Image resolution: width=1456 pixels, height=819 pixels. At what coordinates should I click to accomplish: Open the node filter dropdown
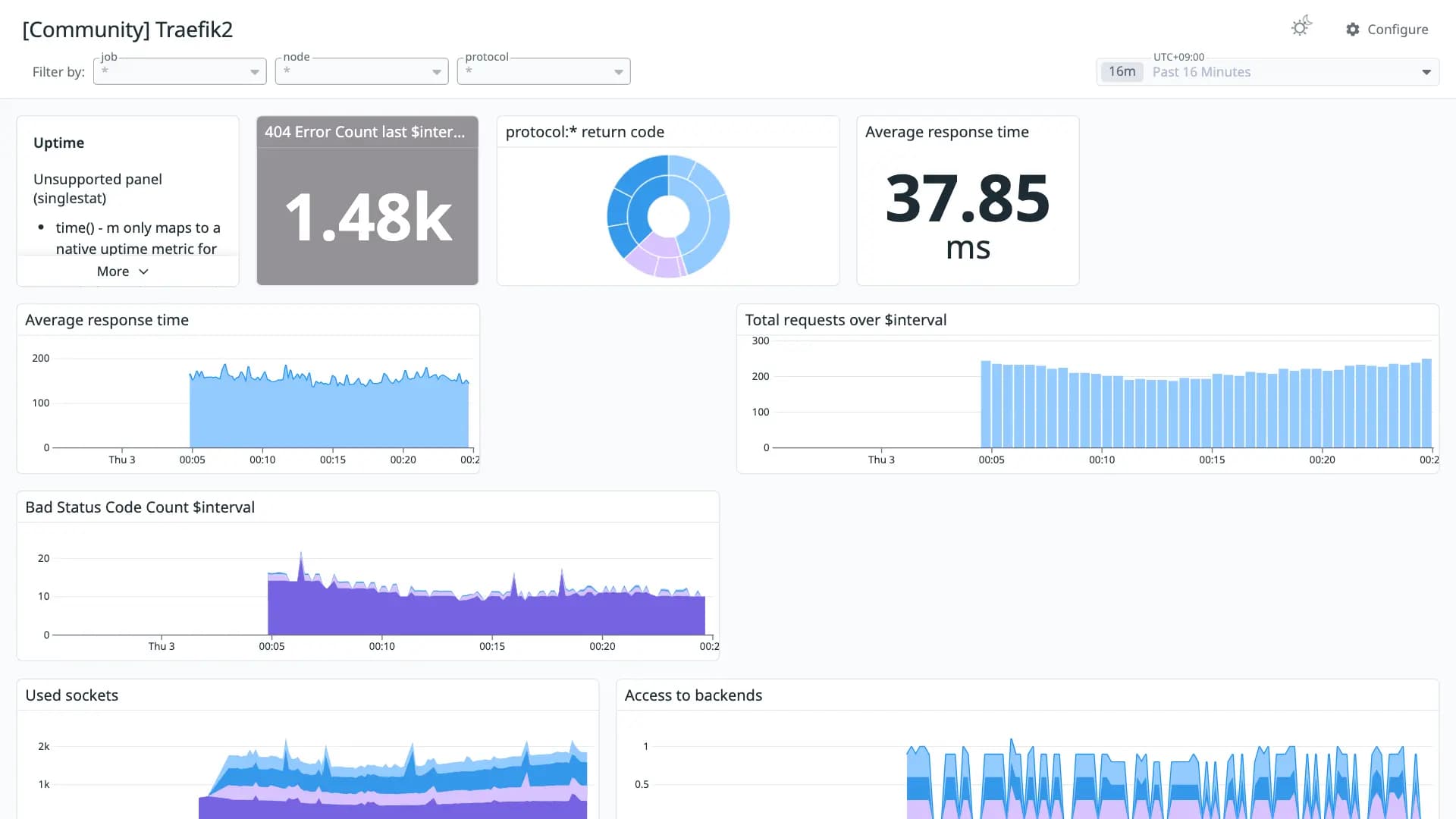click(x=362, y=71)
